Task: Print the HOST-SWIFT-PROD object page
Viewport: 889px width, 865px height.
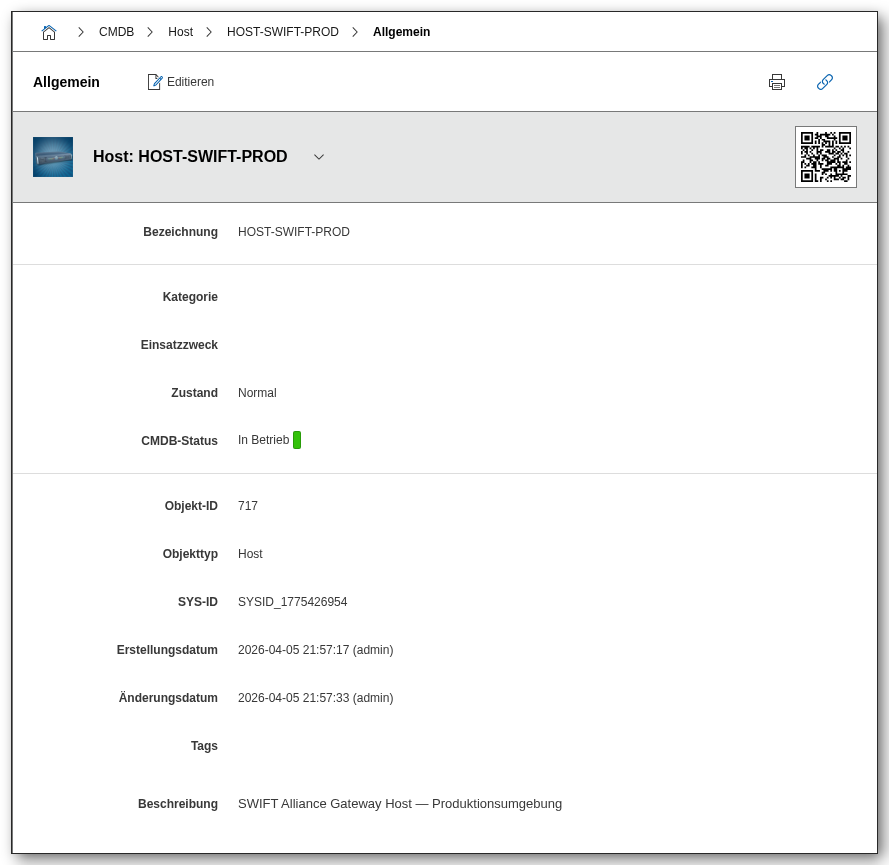Action: pos(776,82)
